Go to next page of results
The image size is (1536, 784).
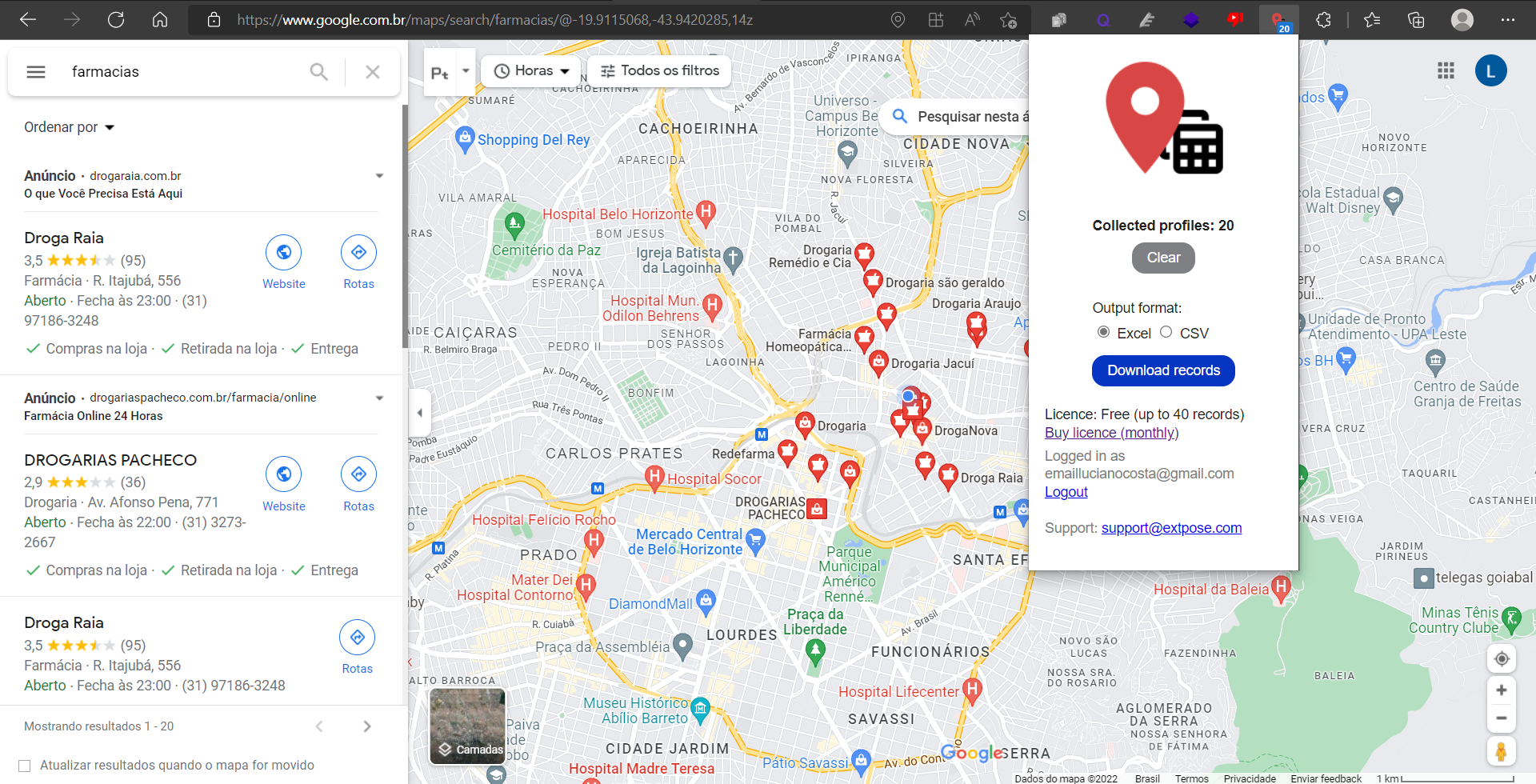[367, 726]
